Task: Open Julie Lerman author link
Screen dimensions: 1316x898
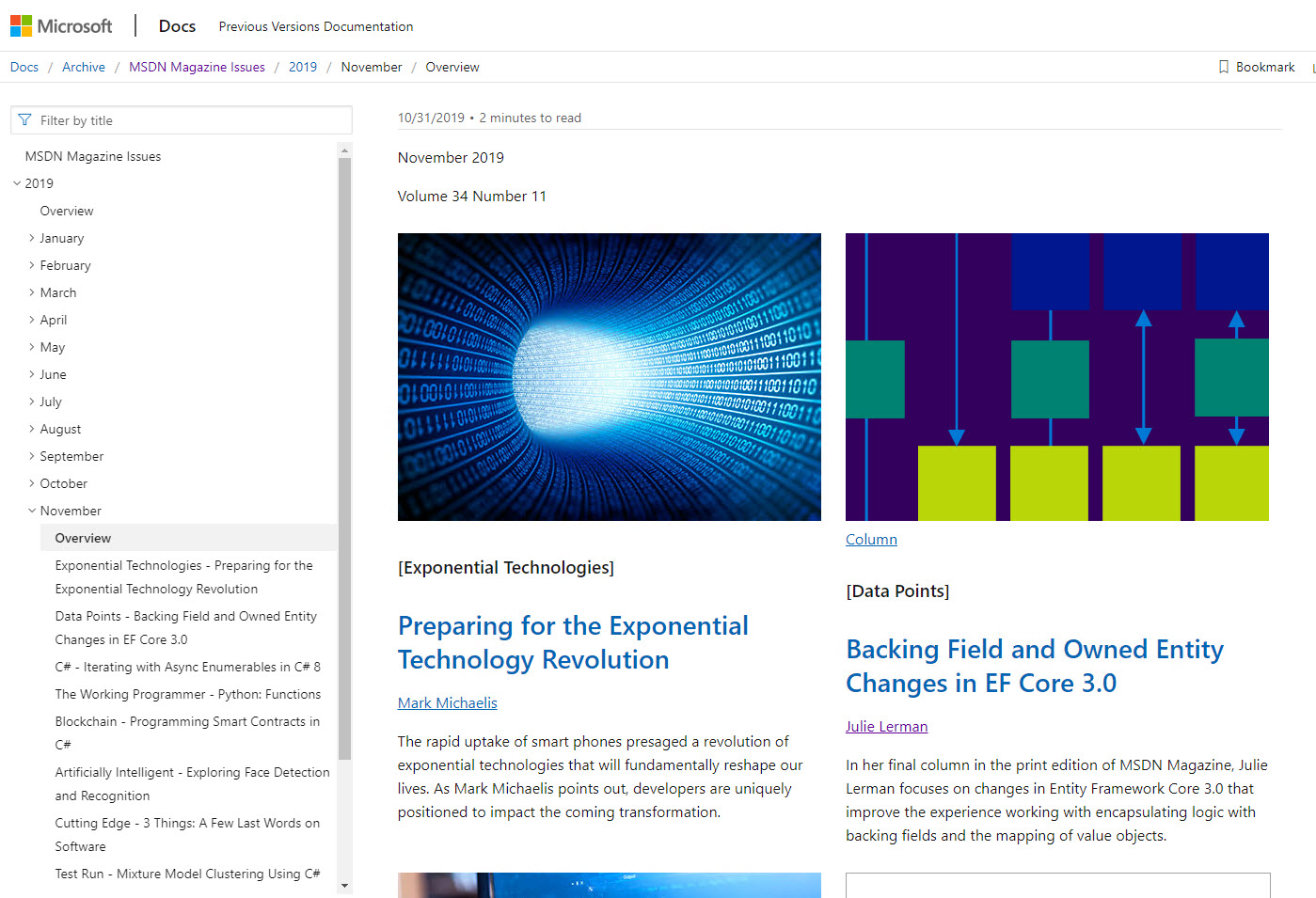Action: click(886, 726)
